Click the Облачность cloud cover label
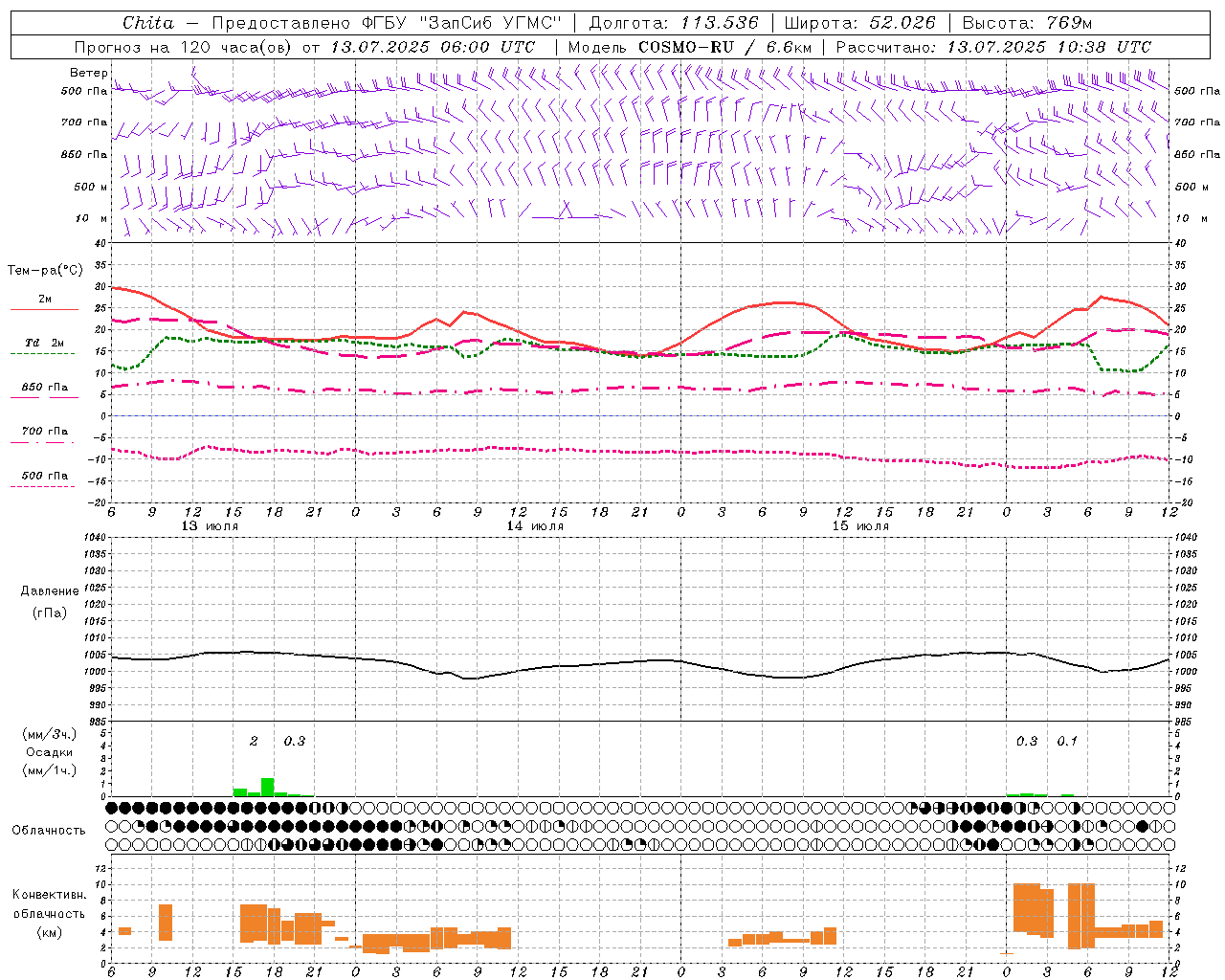The width and height of the screenshot is (1225, 980). 49,830
